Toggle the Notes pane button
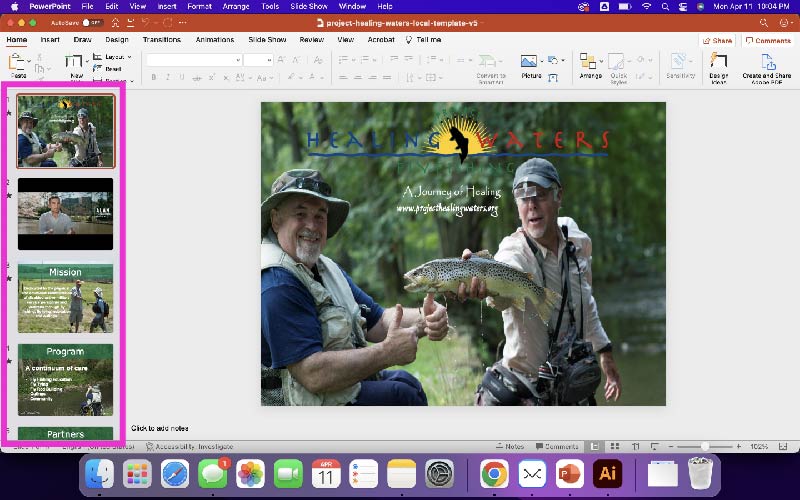800x500 pixels. point(510,446)
